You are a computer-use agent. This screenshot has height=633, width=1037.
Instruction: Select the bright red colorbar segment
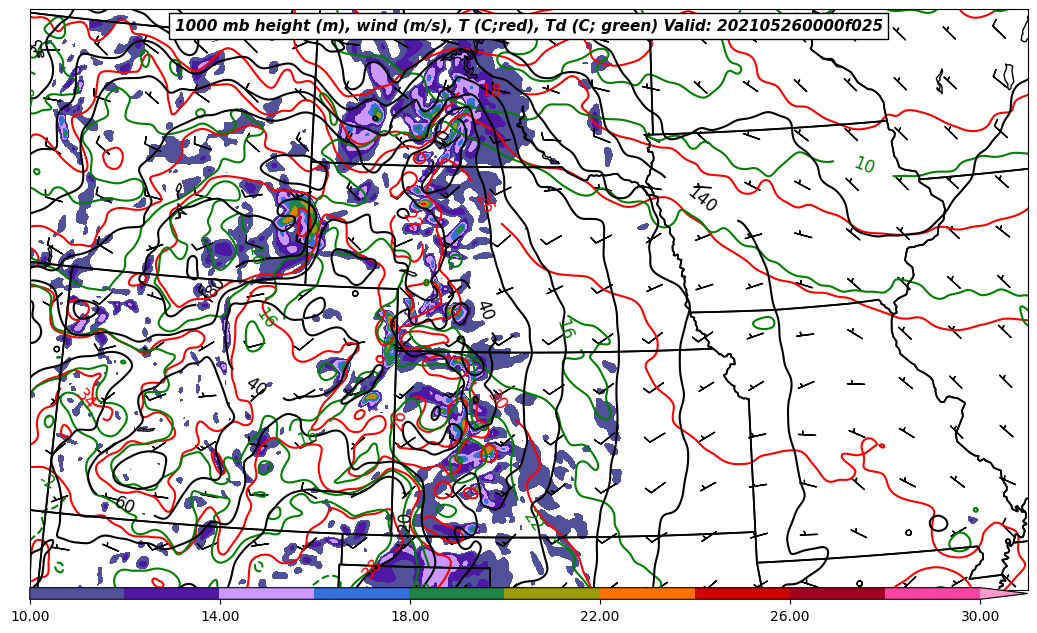(x=742, y=593)
